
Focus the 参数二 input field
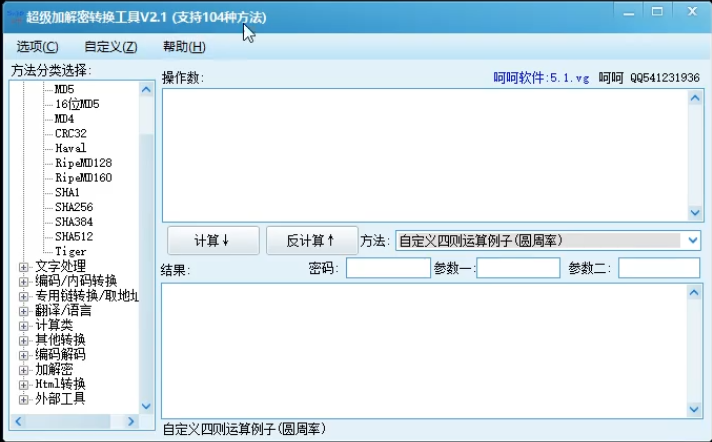pyautogui.click(x=658, y=268)
